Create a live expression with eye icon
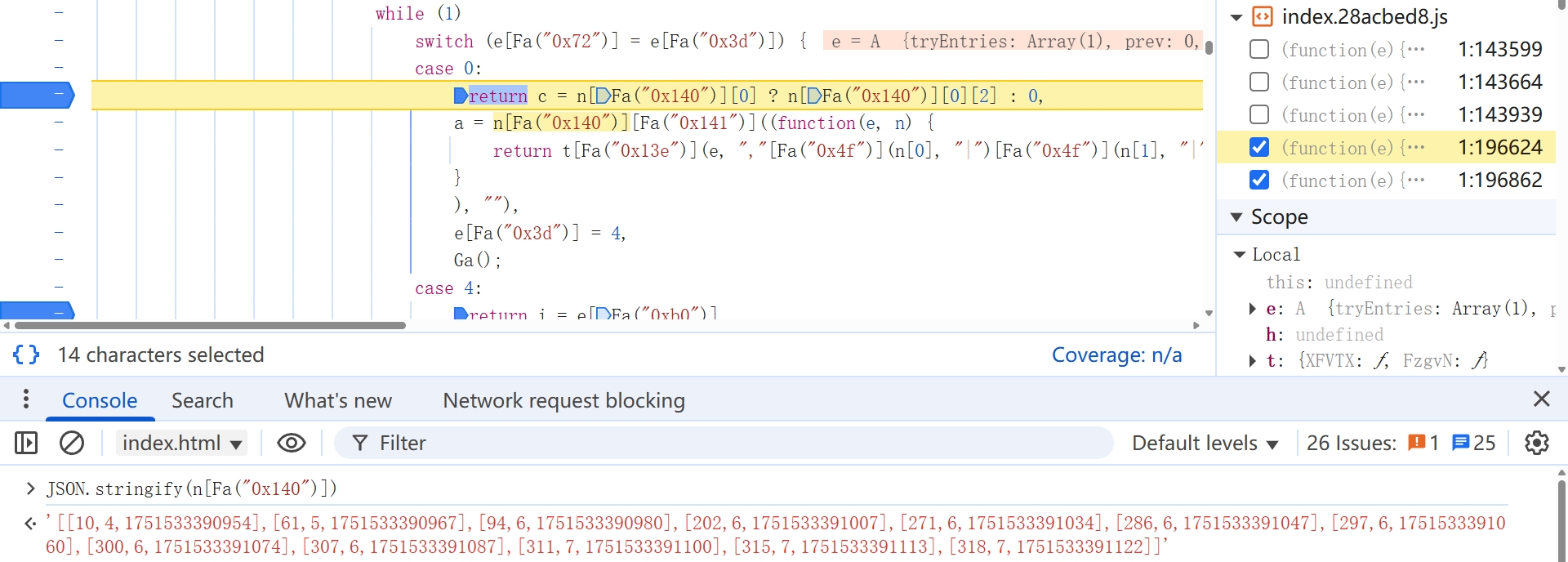Viewport: 1568px width, 562px height. (292, 443)
